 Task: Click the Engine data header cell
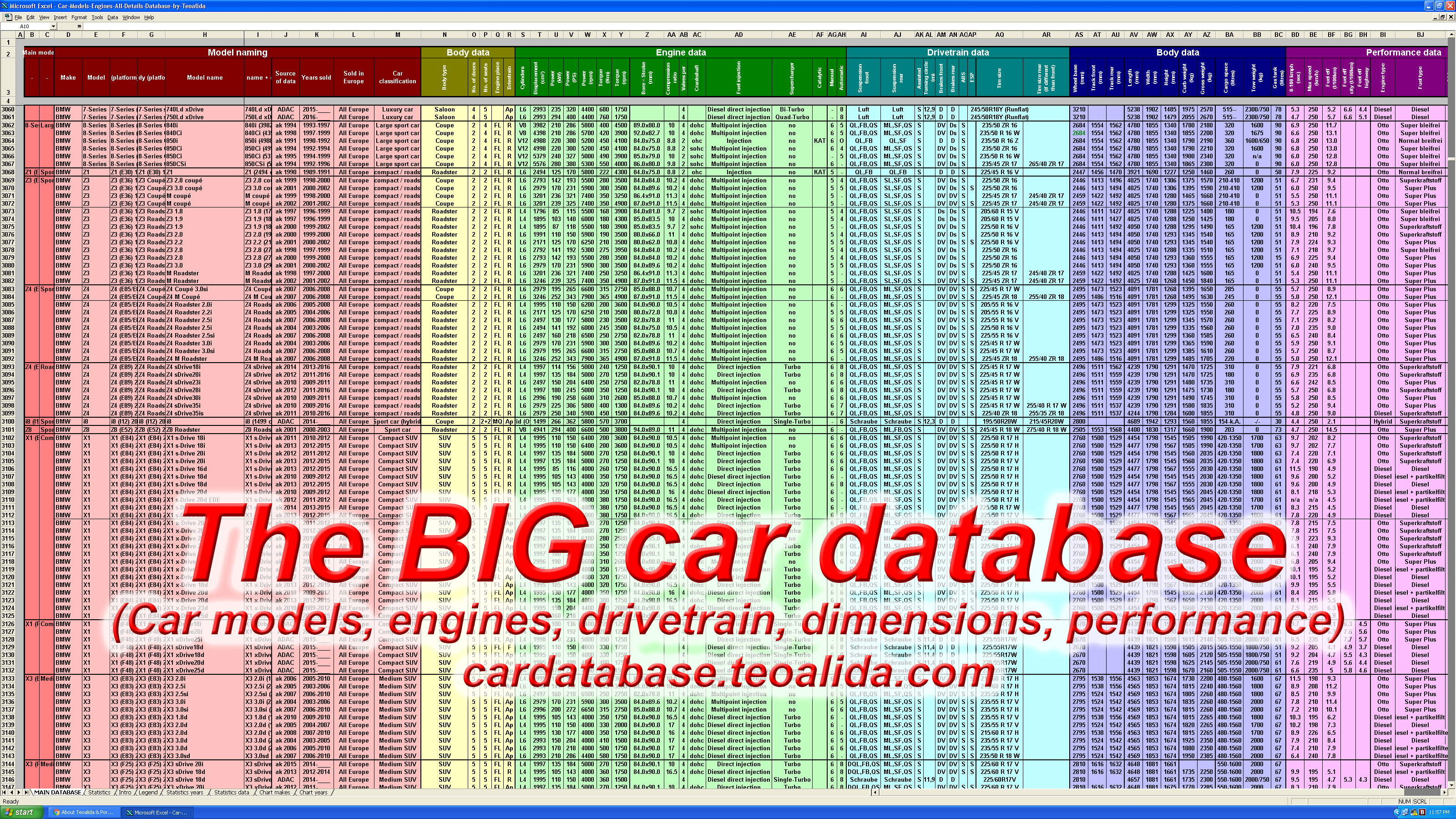pos(681,53)
